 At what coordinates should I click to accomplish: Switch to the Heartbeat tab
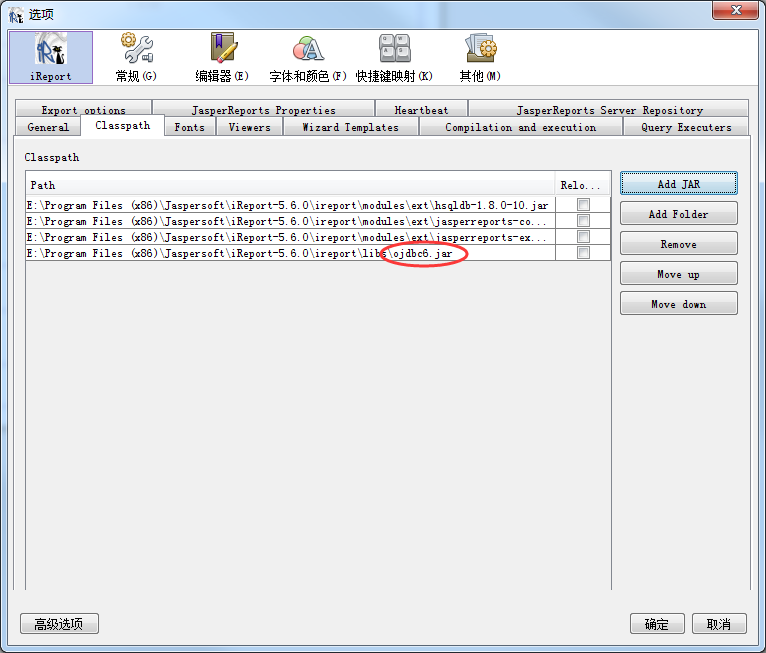(x=421, y=108)
